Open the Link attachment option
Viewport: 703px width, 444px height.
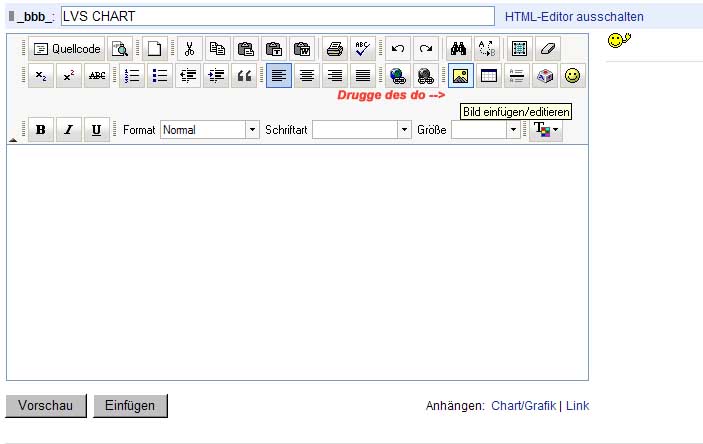click(577, 405)
